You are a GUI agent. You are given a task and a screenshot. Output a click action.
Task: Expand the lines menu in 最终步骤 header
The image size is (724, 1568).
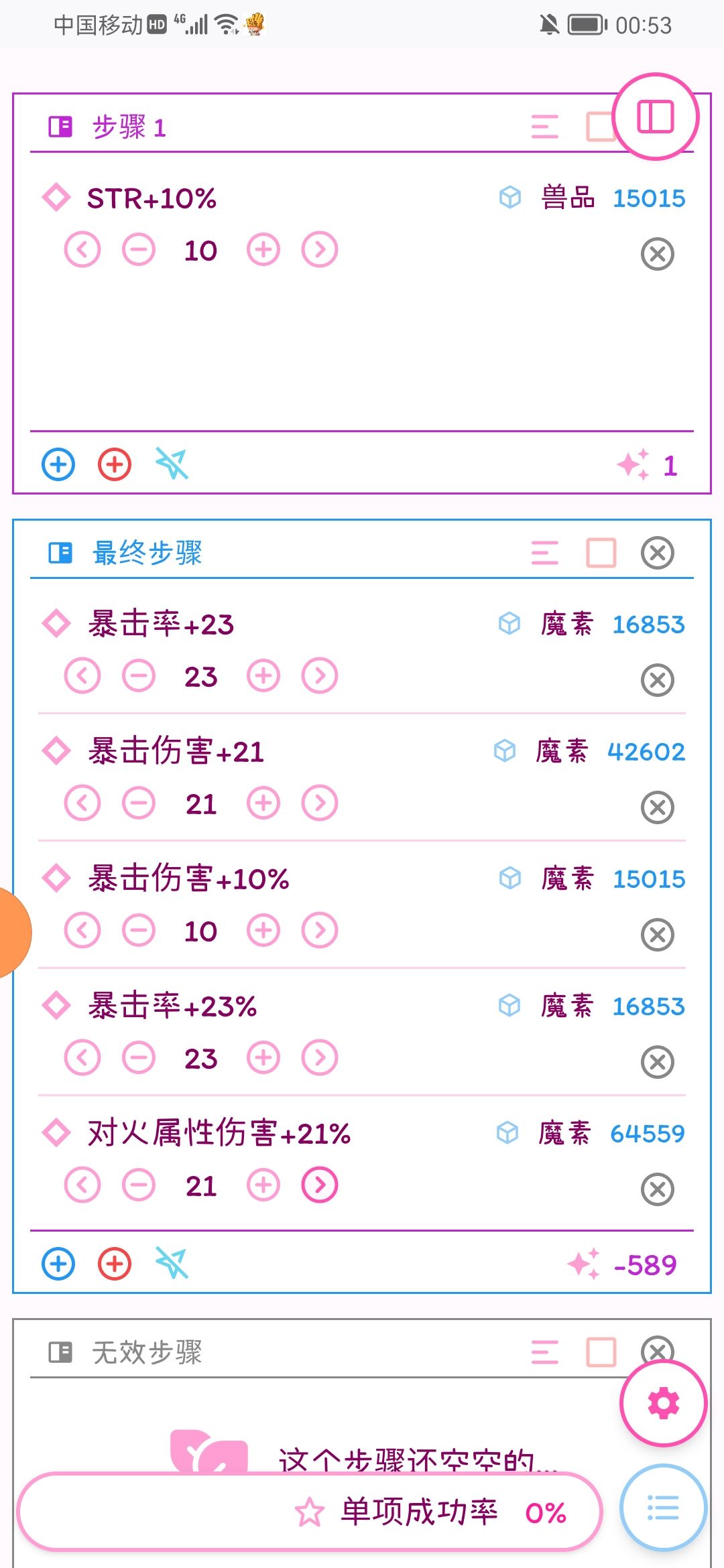point(544,553)
